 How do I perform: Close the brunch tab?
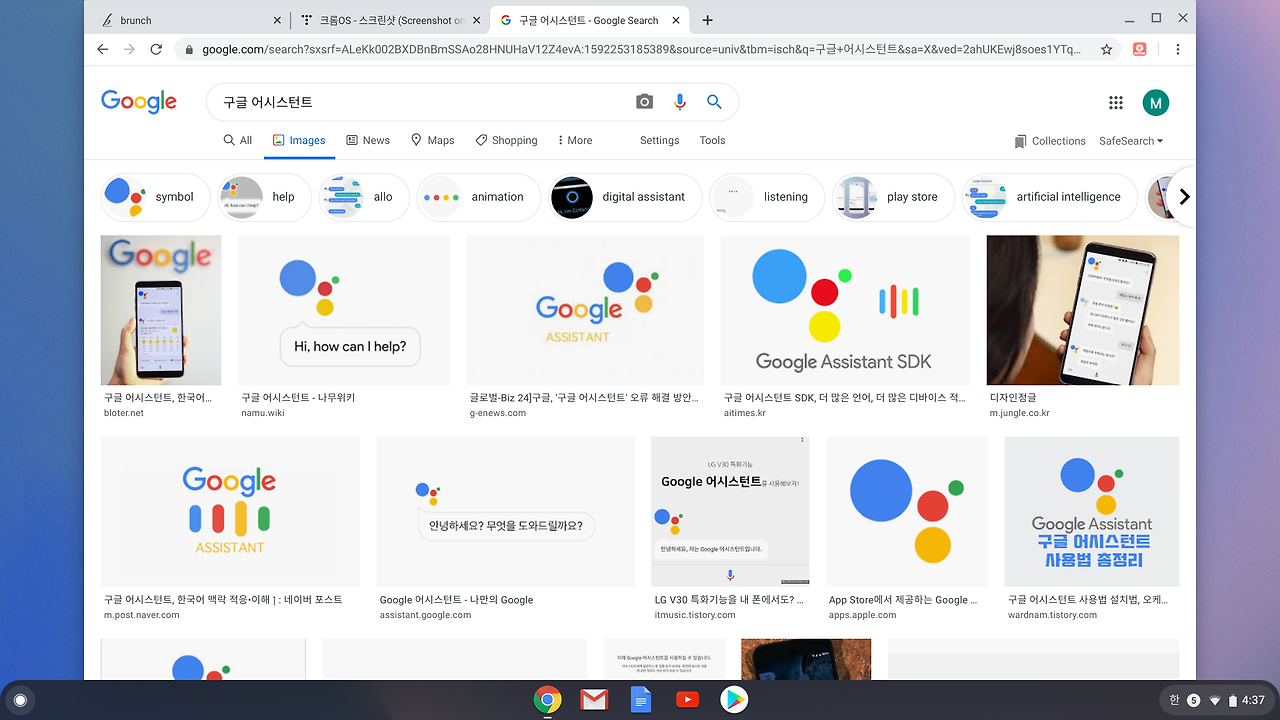click(277, 20)
